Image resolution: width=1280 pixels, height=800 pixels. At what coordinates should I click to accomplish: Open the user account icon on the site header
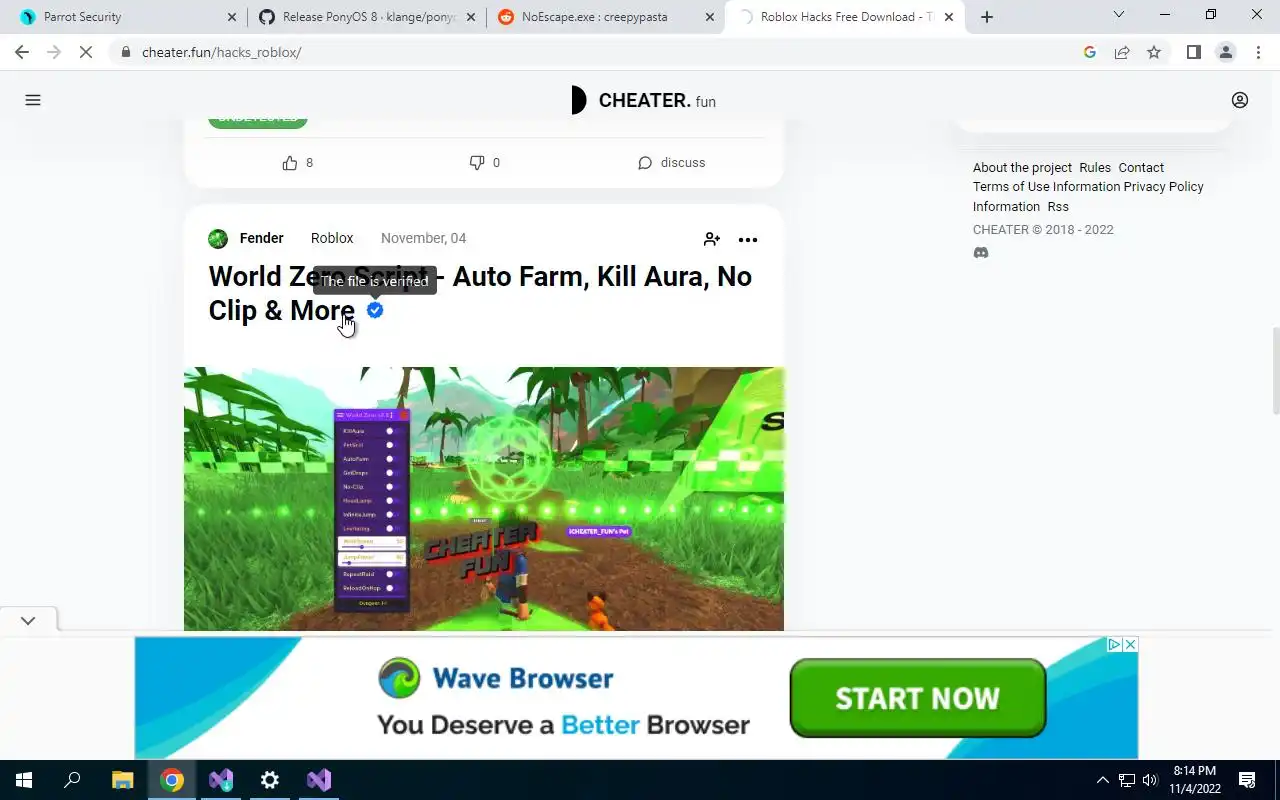[1240, 100]
